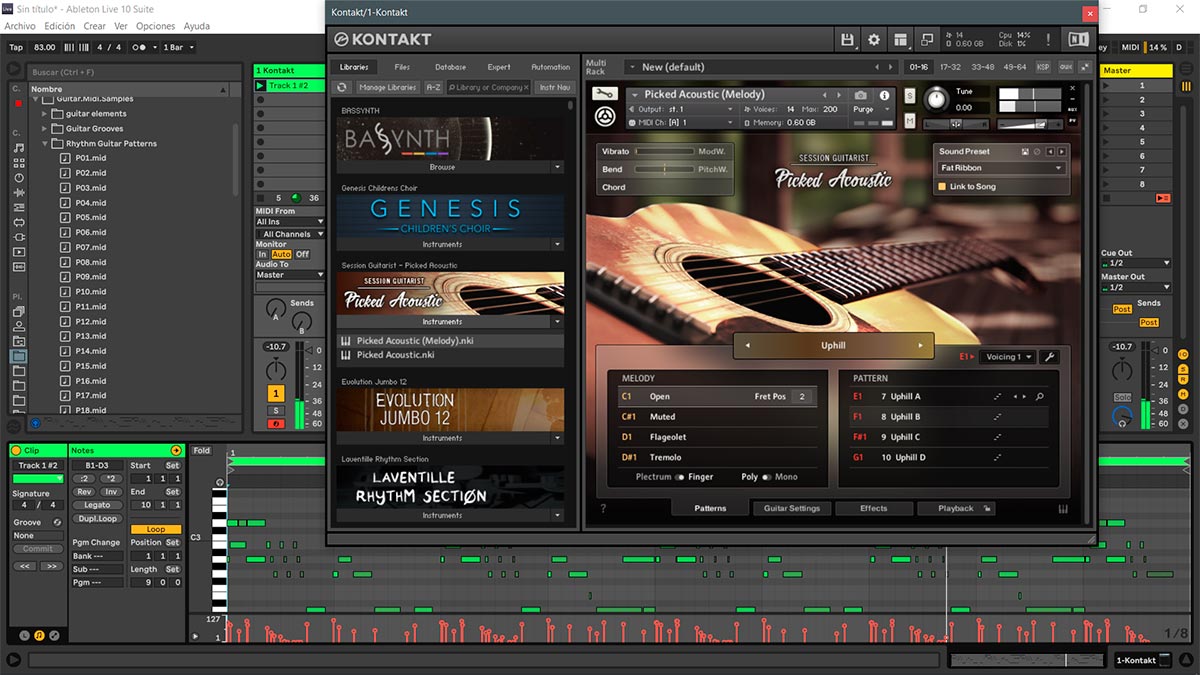Switch Plectrum/Finger toggle

(x=679, y=477)
